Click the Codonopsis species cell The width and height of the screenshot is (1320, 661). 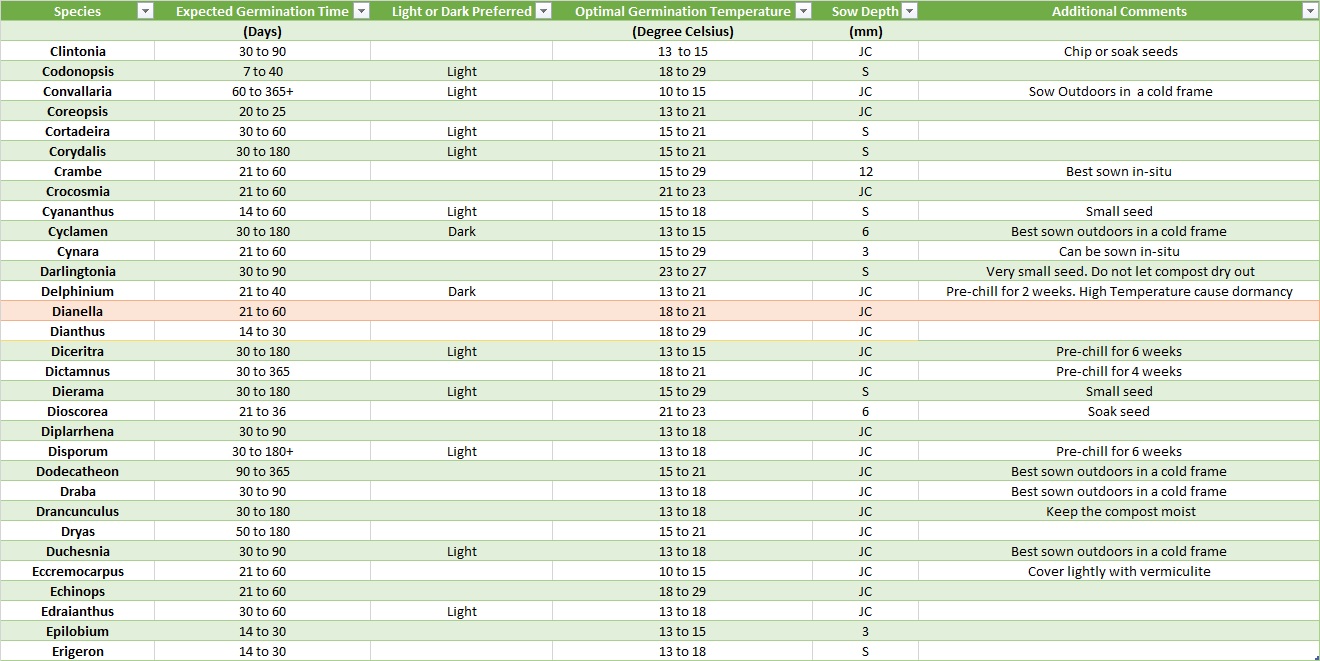click(78, 71)
